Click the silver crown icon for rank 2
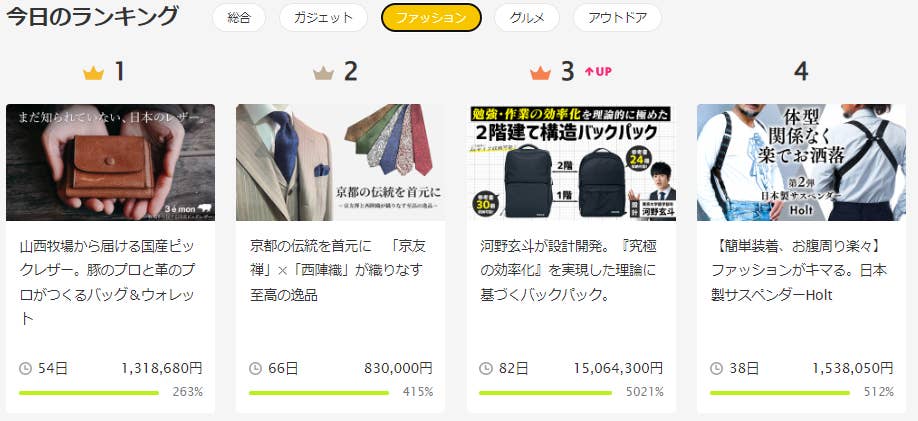This screenshot has width=918, height=421. (323, 73)
